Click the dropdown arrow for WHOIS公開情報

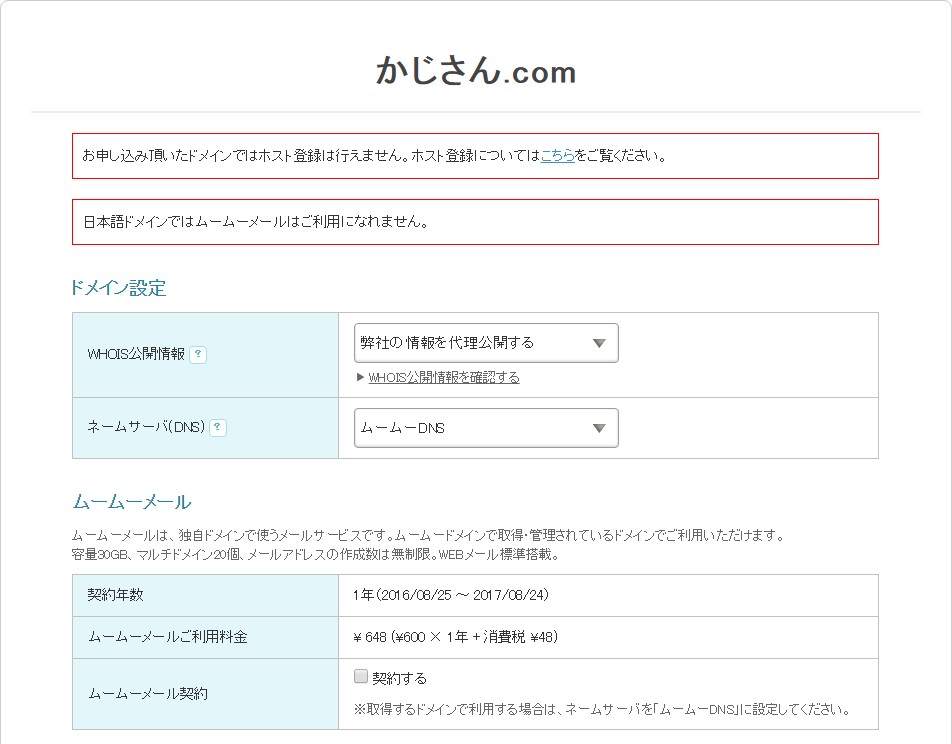click(x=599, y=342)
